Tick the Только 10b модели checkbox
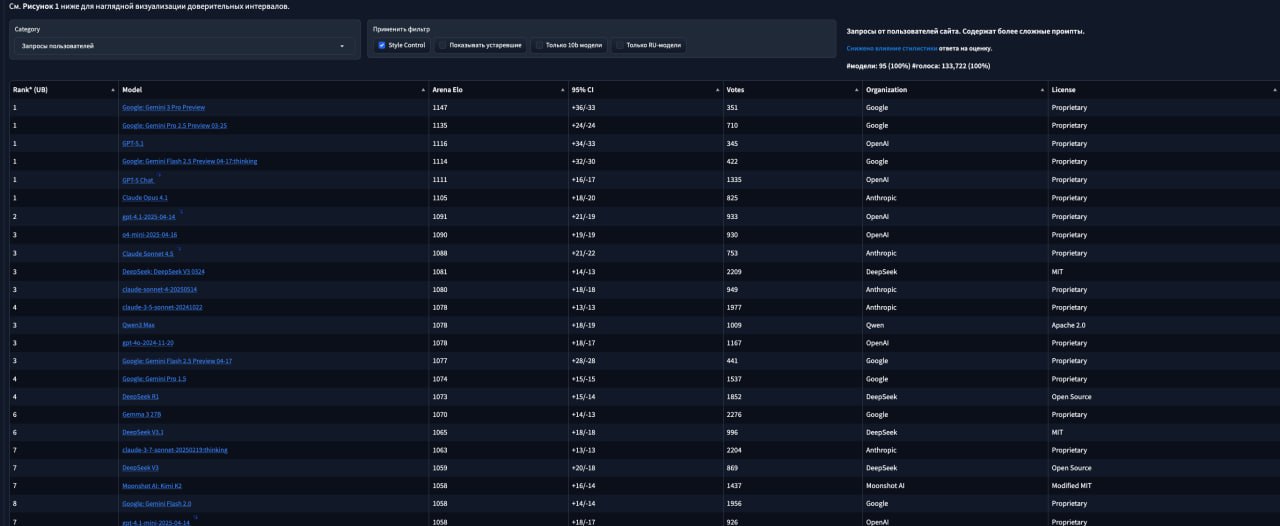 point(539,45)
